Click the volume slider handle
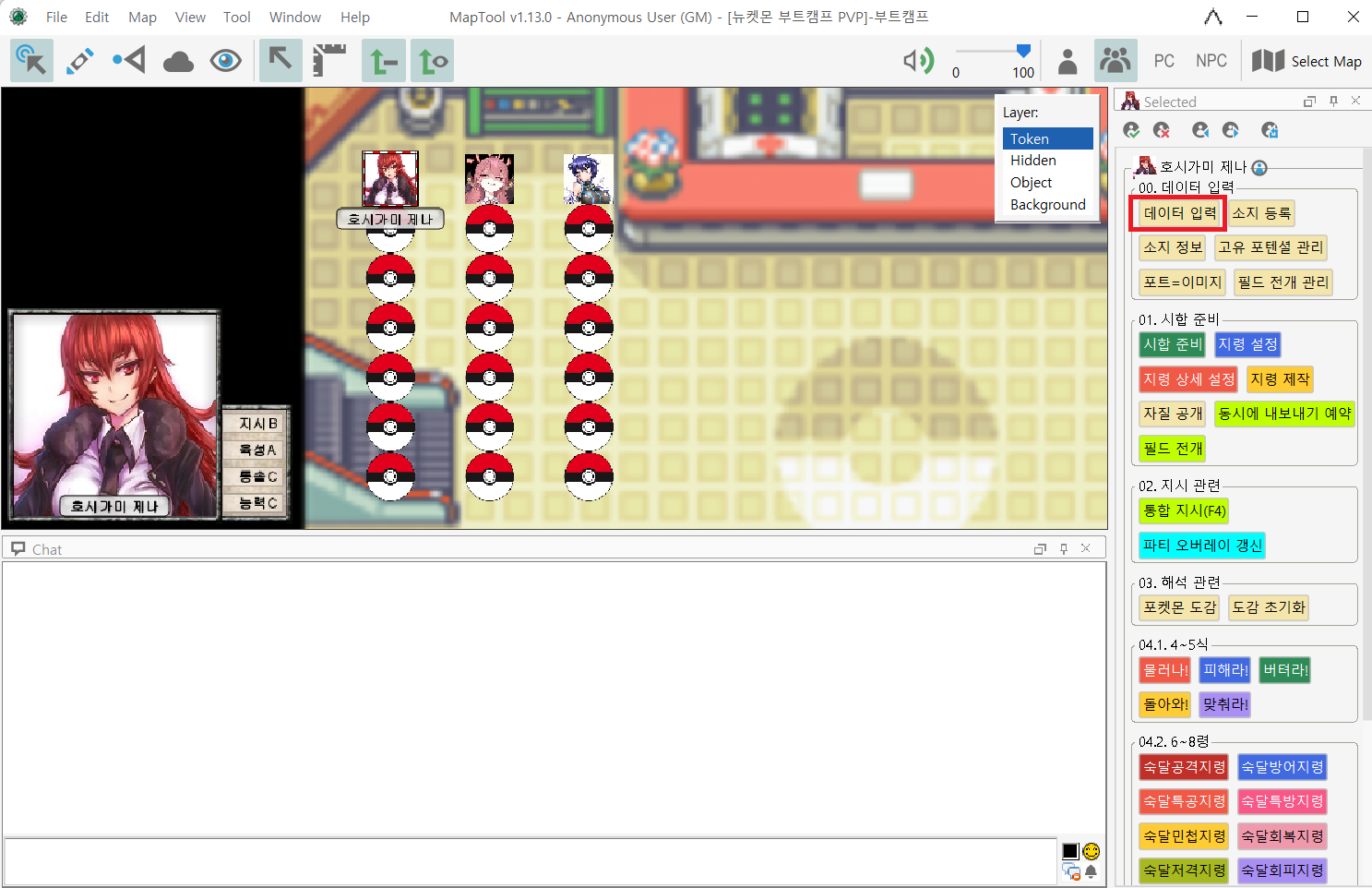Viewport: 1372px width, 888px height. (1023, 51)
